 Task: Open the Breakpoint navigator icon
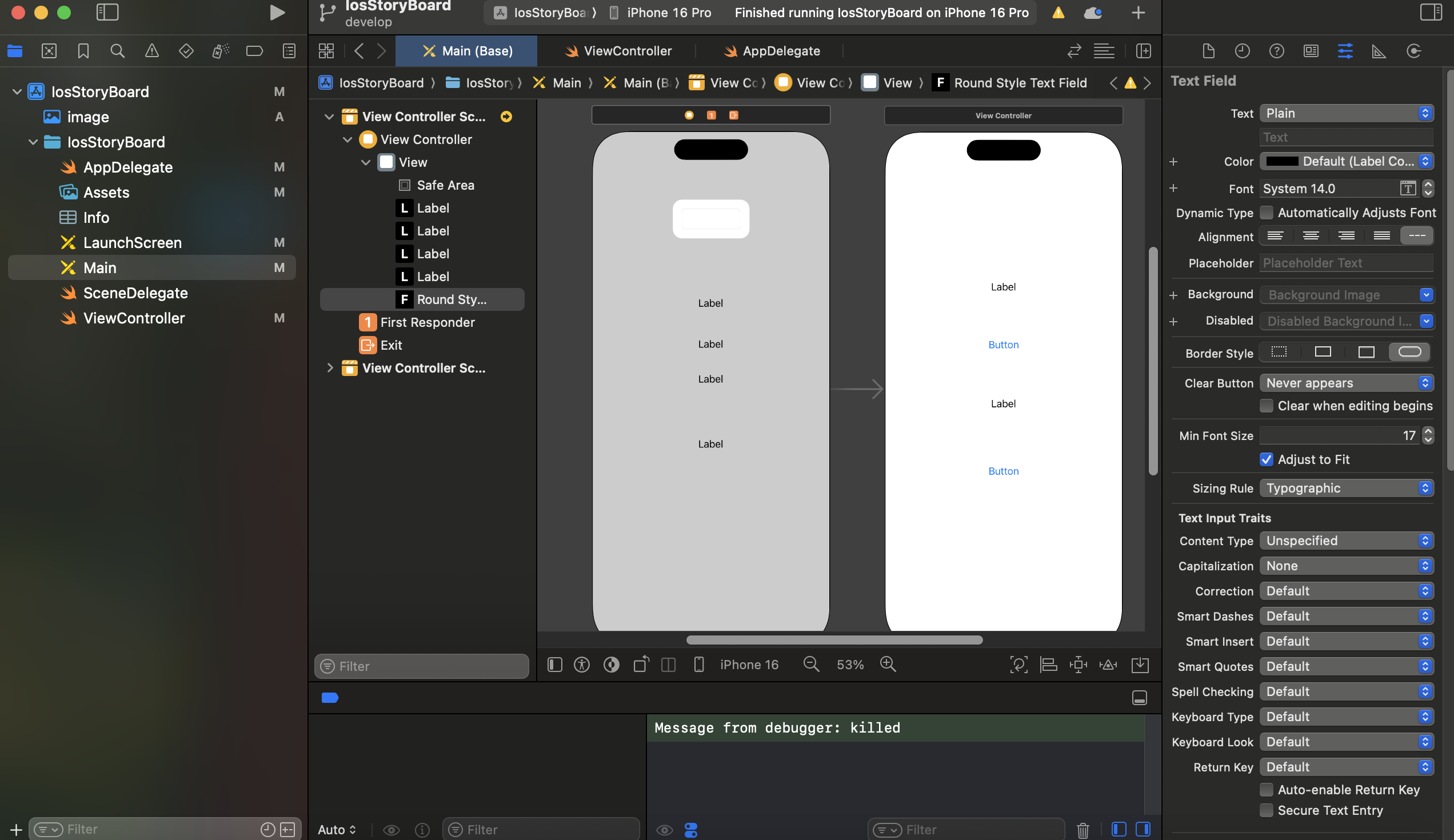click(254, 51)
